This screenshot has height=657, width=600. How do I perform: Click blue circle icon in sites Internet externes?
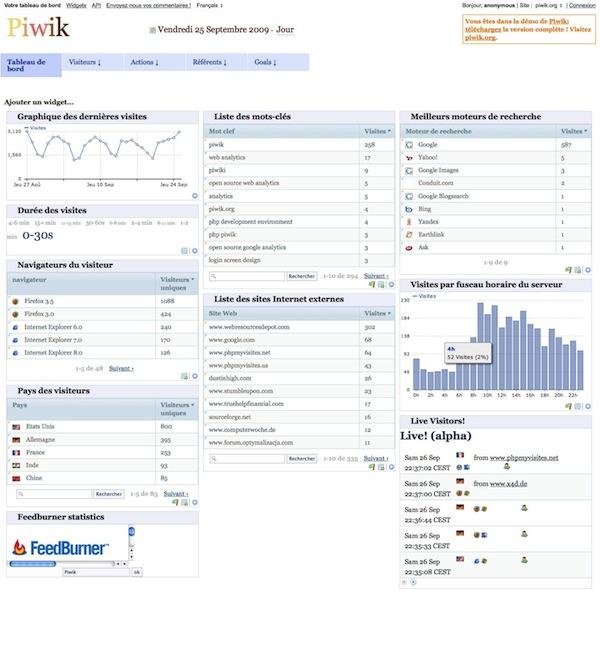point(391,467)
